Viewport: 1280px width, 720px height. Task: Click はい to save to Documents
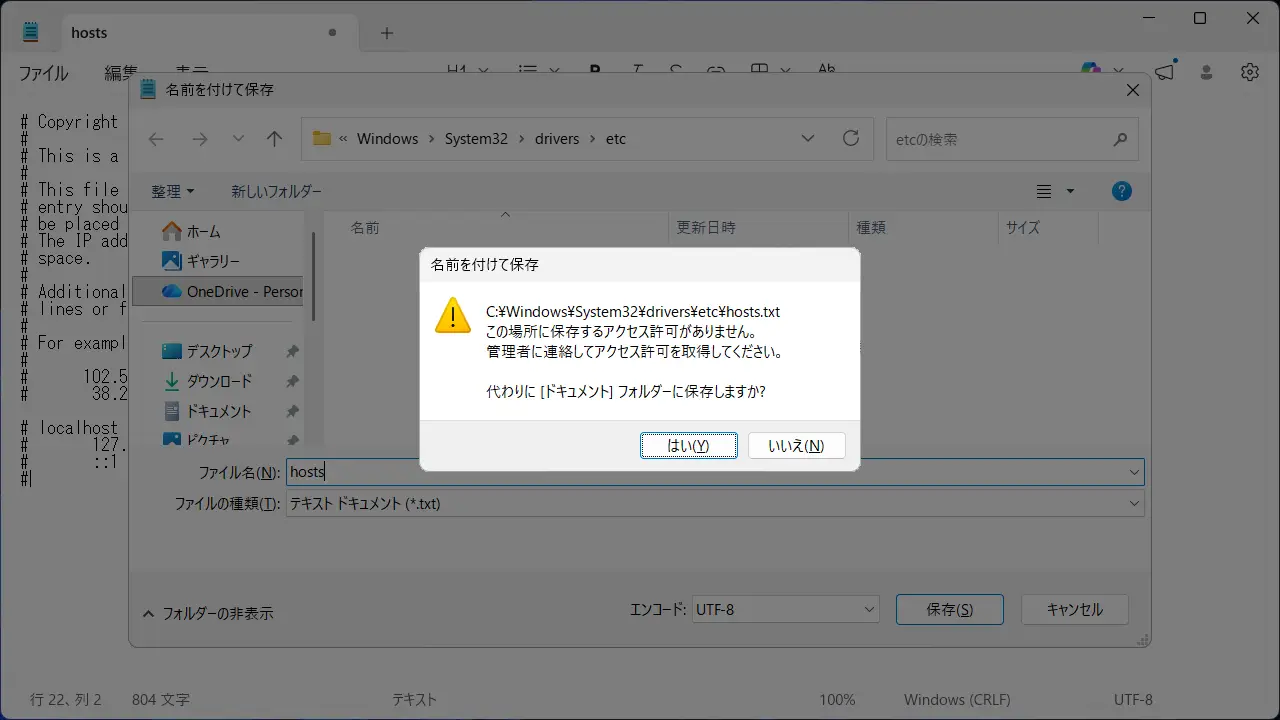(x=689, y=445)
